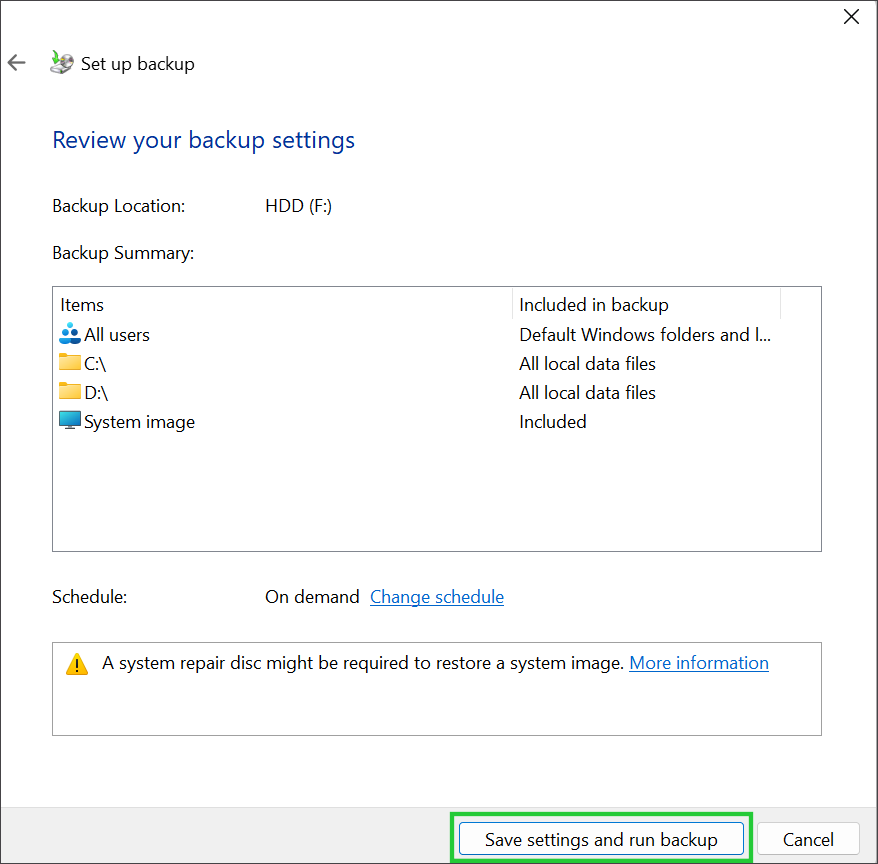
Task: Click the D:\ folder icon
Action: pyautogui.click(x=67, y=392)
